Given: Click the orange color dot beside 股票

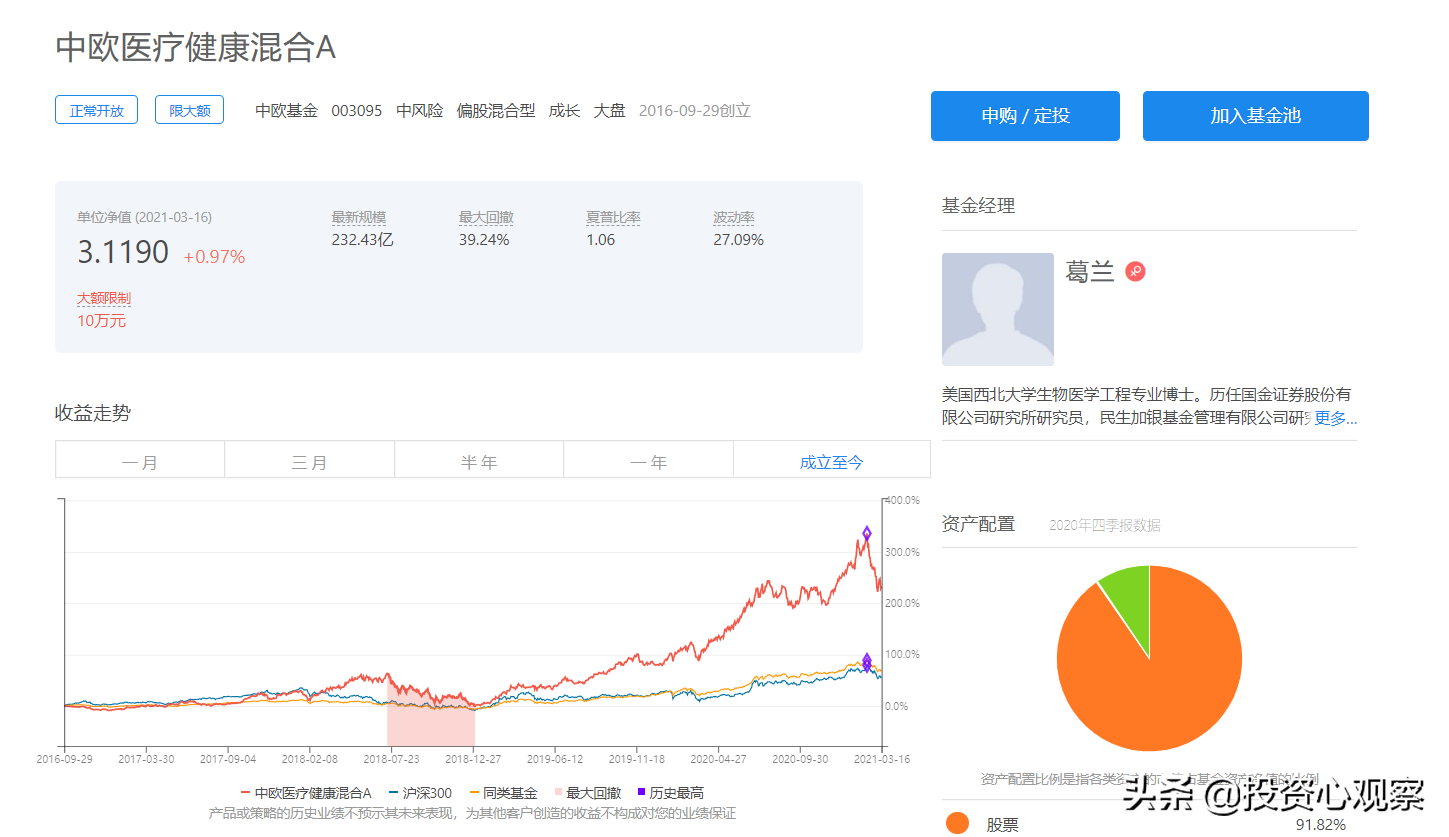Looking at the screenshot, I should [x=959, y=824].
